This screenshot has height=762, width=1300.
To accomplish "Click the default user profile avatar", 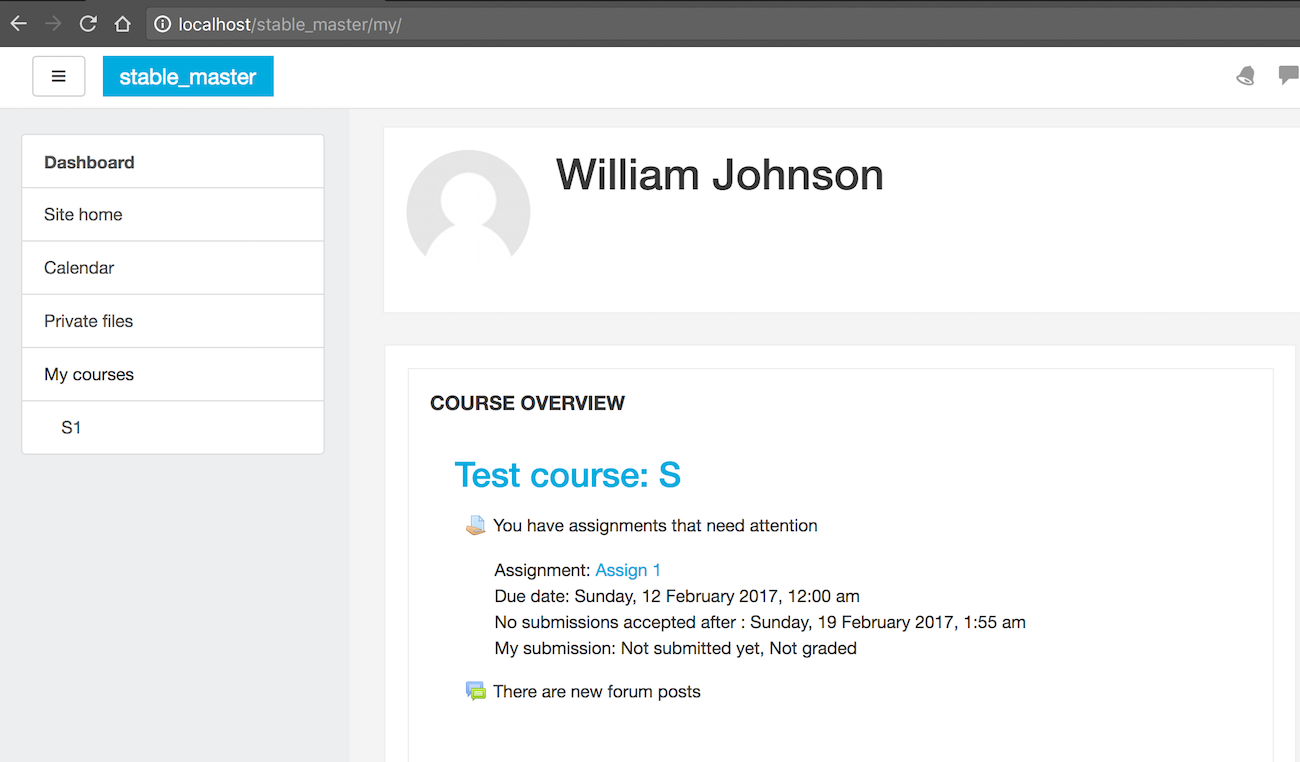I will tap(468, 212).
